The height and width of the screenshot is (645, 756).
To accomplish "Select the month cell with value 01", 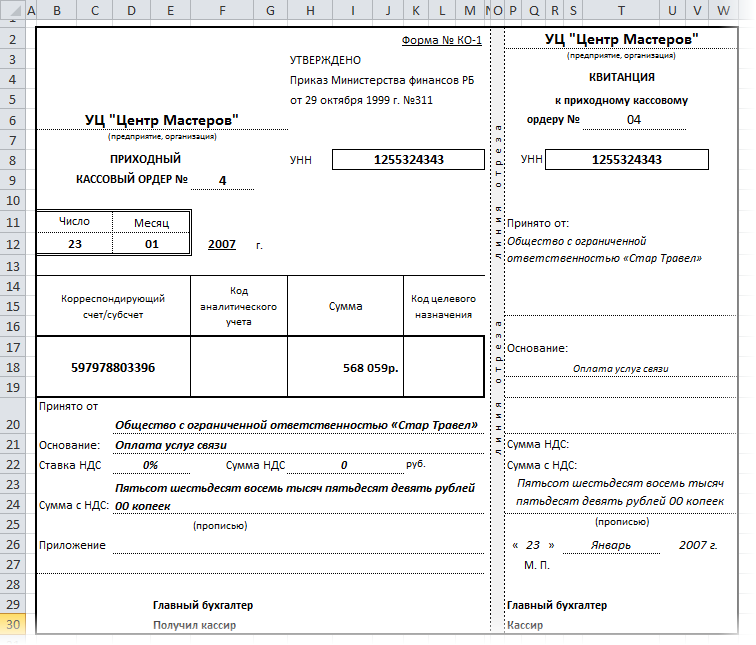I will pos(151,244).
